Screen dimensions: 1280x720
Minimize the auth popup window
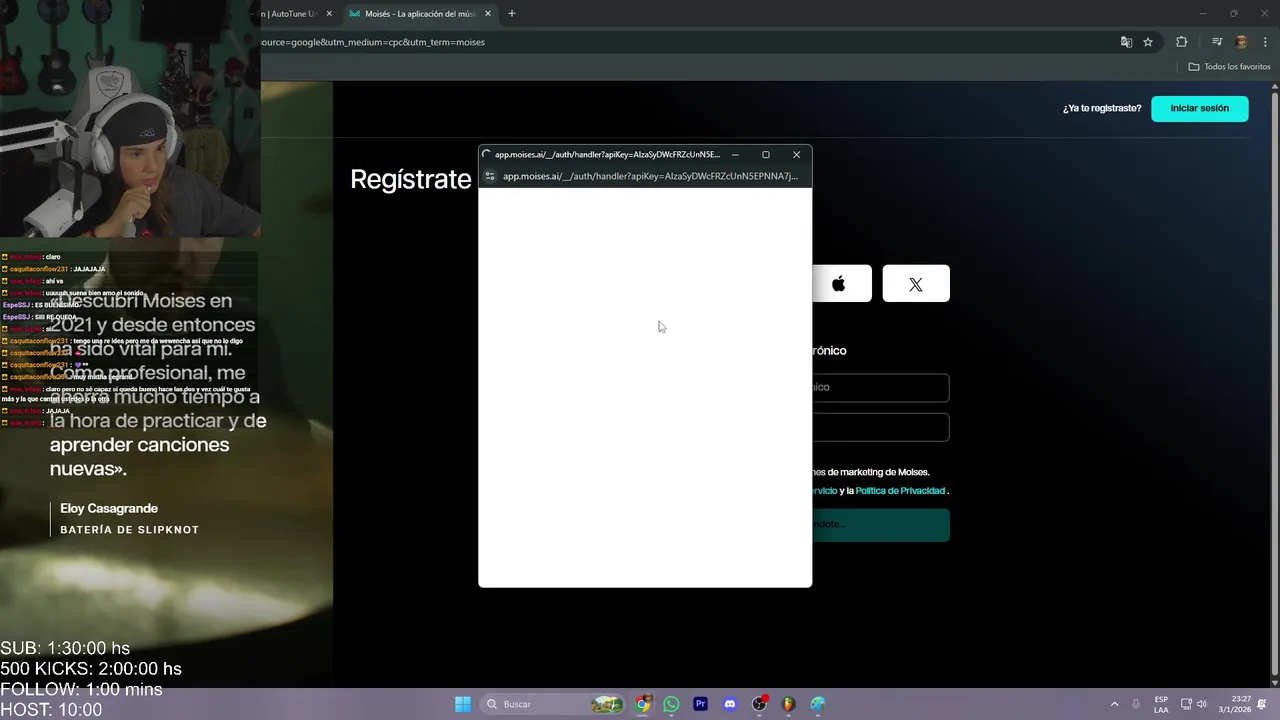[x=735, y=155]
